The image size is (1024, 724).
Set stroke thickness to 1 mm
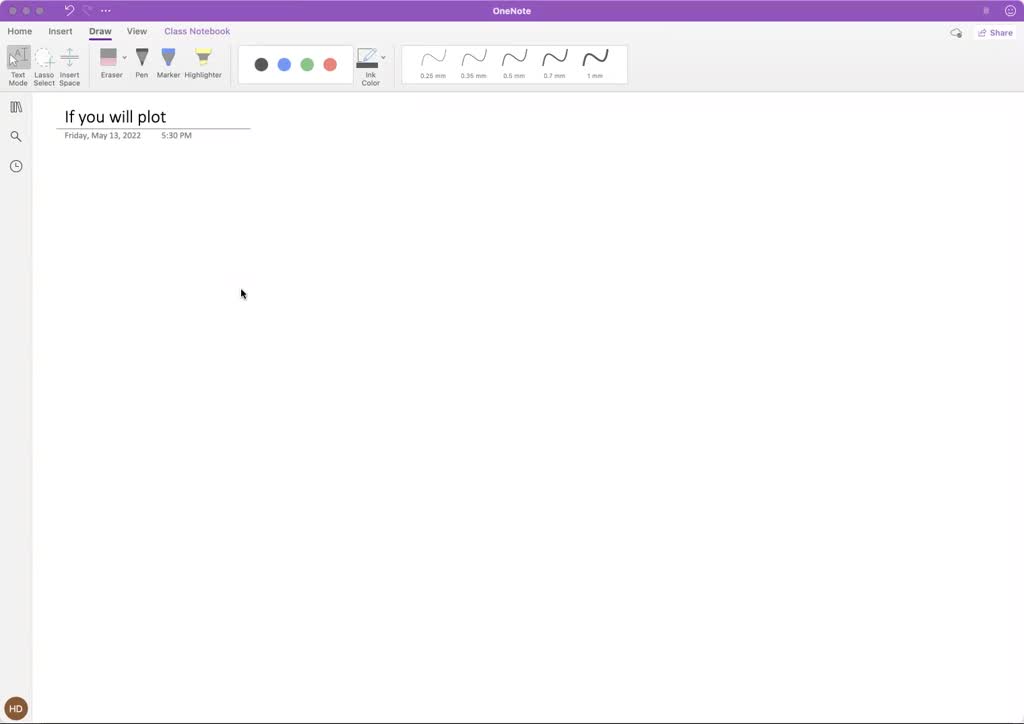[x=595, y=63]
